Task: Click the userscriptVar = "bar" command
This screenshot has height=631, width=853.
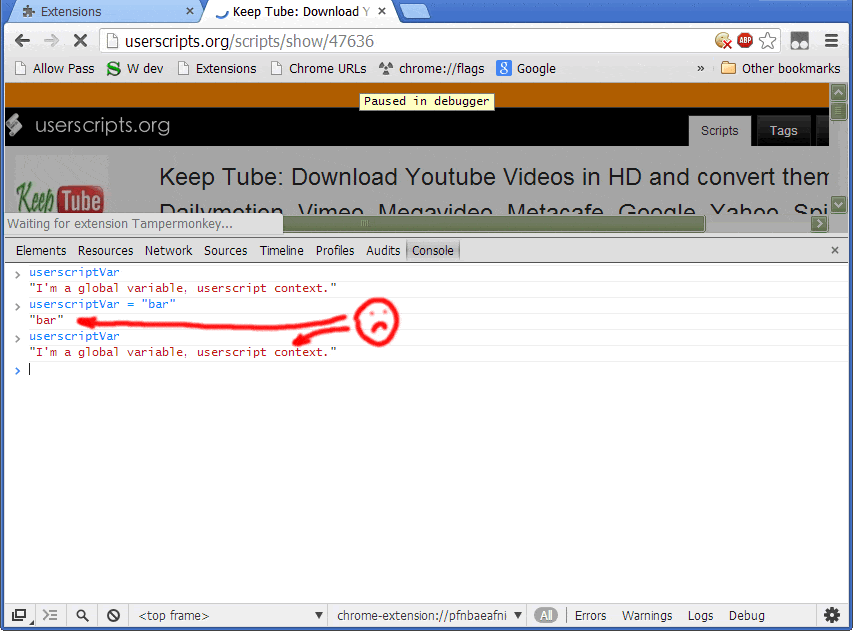Action: tap(102, 304)
